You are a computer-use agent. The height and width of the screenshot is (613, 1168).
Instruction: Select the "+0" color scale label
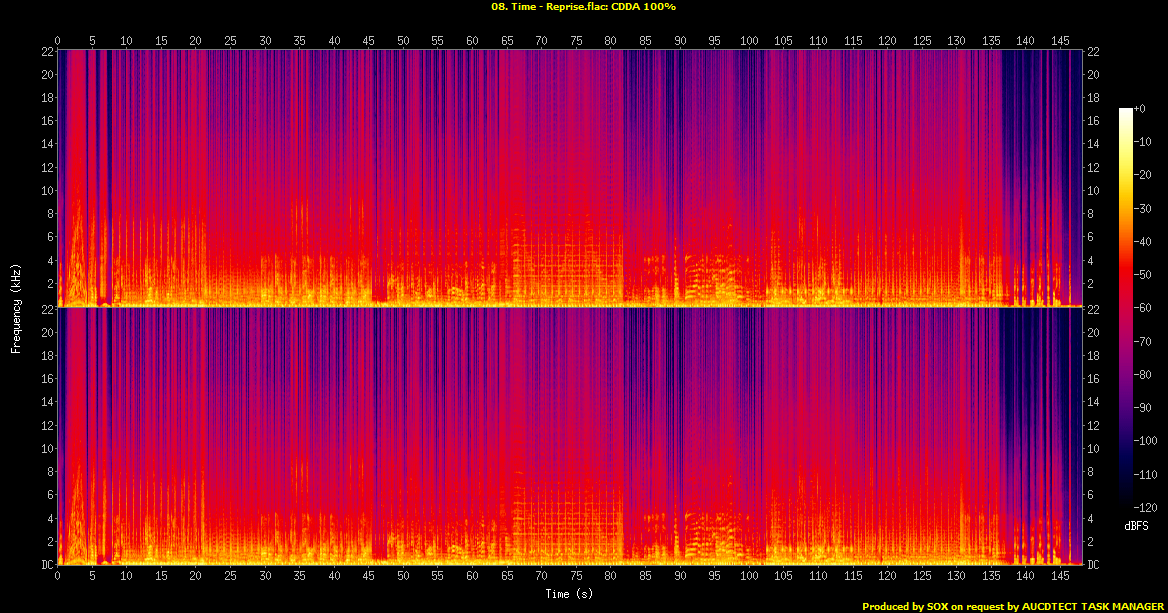tap(1140, 109)
